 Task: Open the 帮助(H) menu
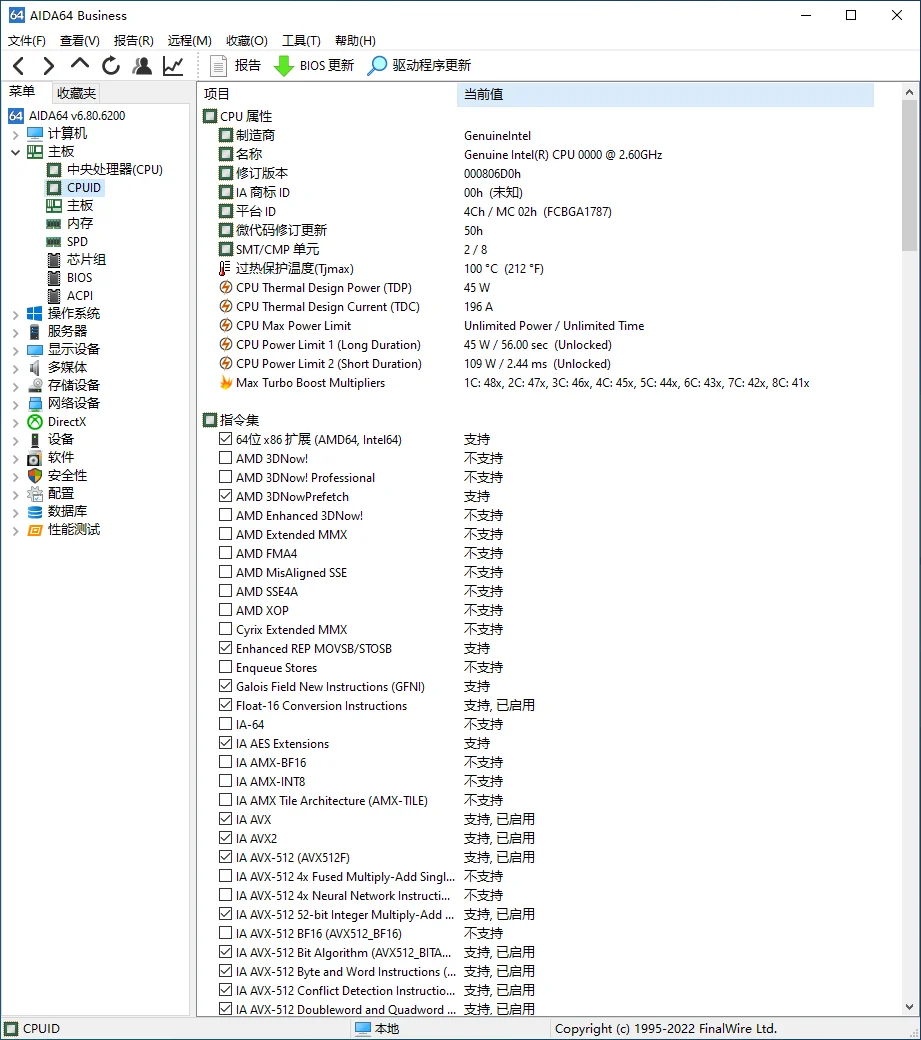[355, 41]
